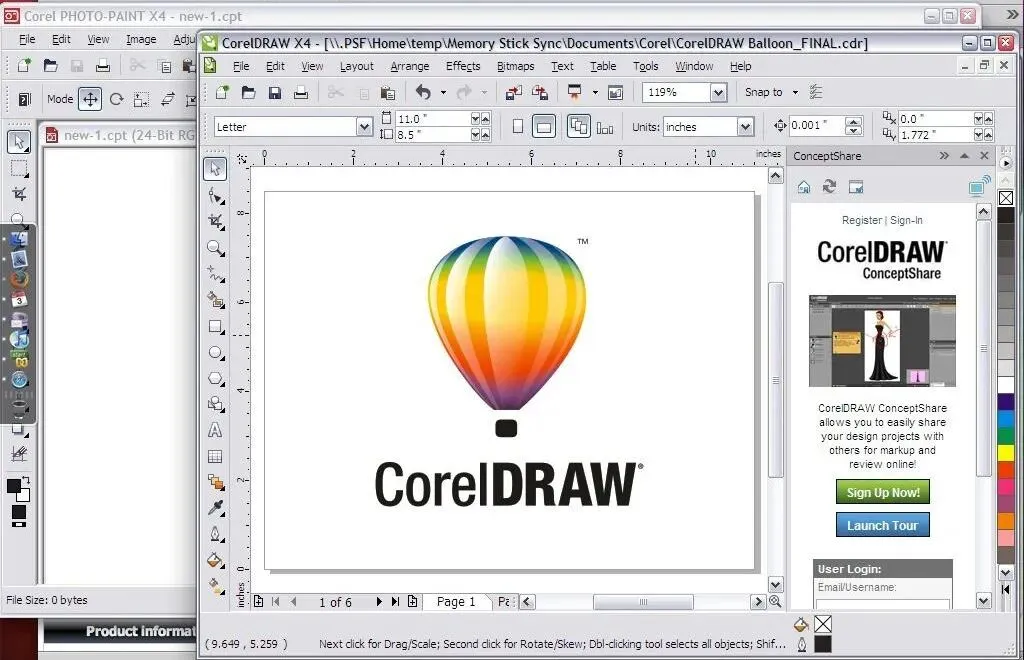This screenshot has width=1024, height=660.
Task: Select the Fill bucket tool in CorelDRAW
Action: tap(216, 560)
